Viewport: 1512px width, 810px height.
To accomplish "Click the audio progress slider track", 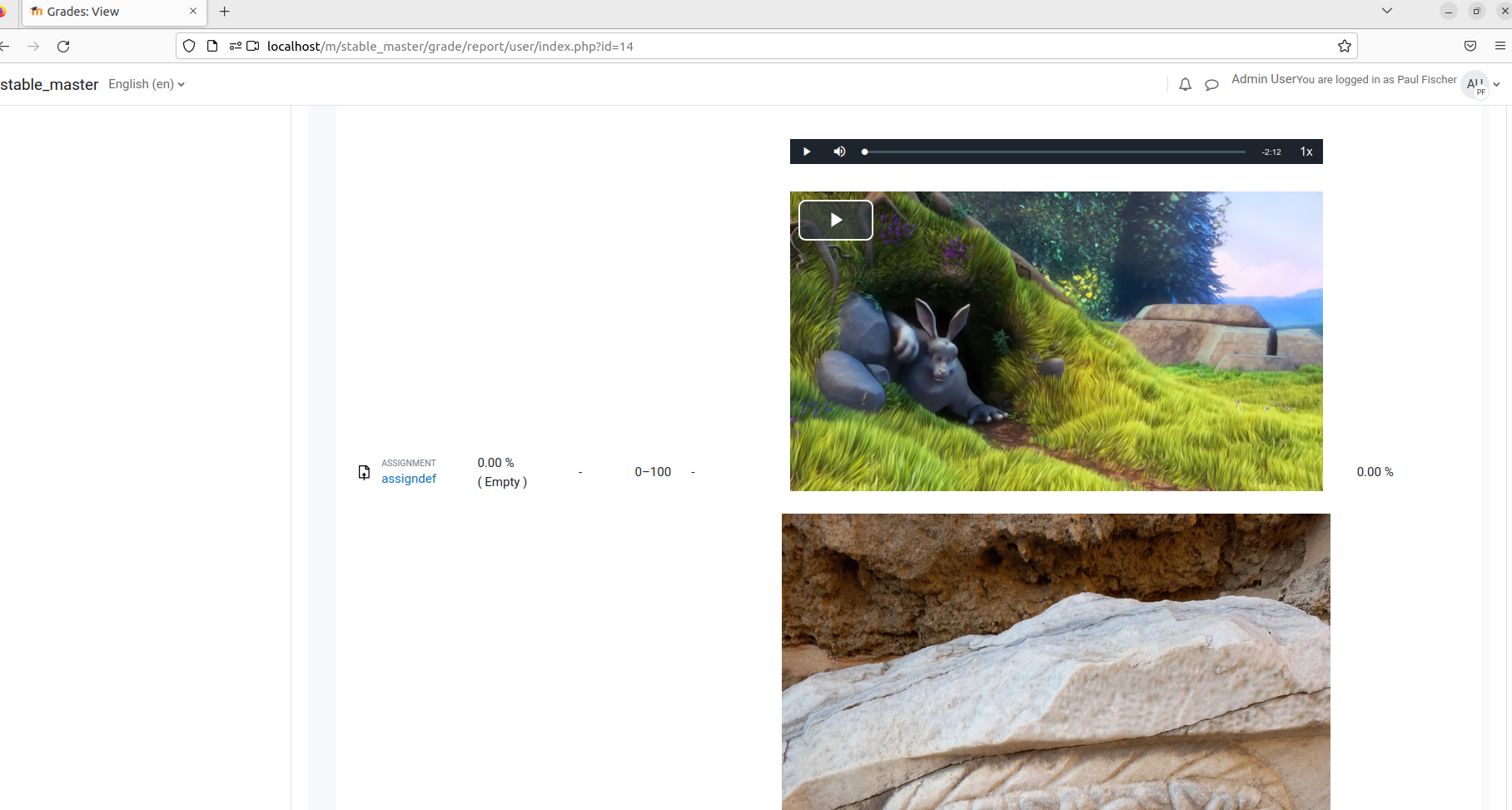I will point(1055,152).
